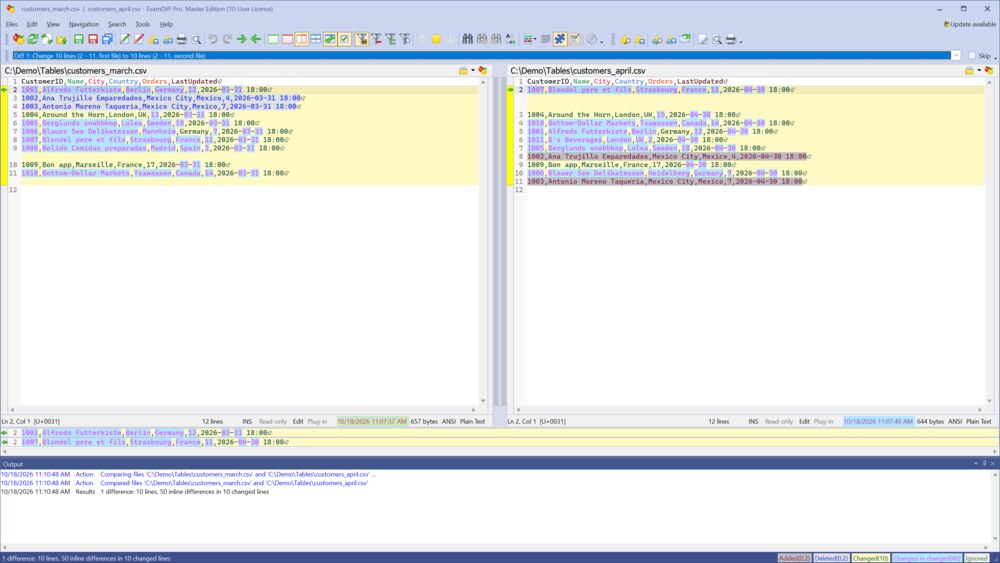Click the blue Save both files icon
Screen dimensions: 1000x563
[107, 40]
